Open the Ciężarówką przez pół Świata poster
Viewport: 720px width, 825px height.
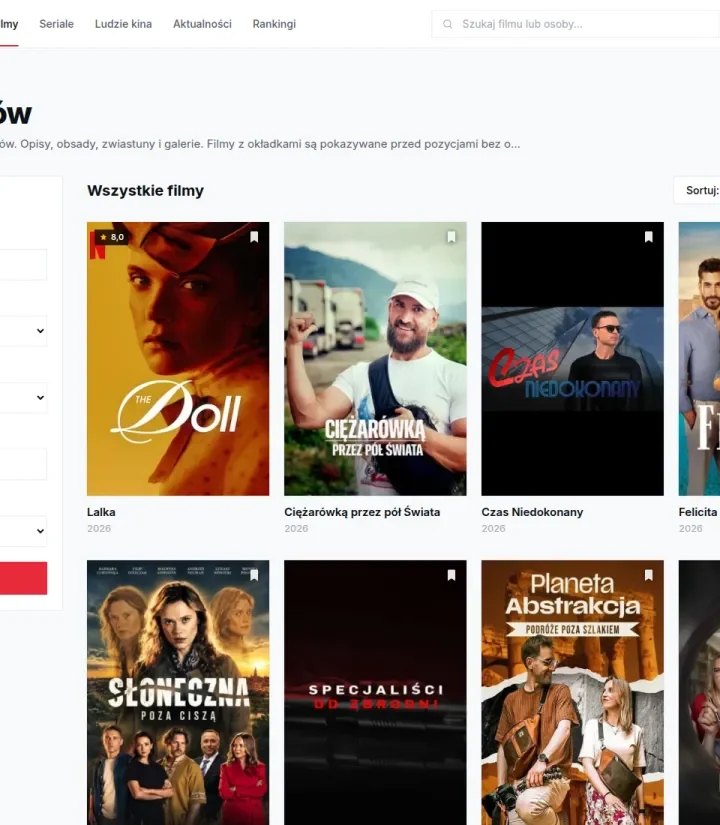[x=375, y=359]
